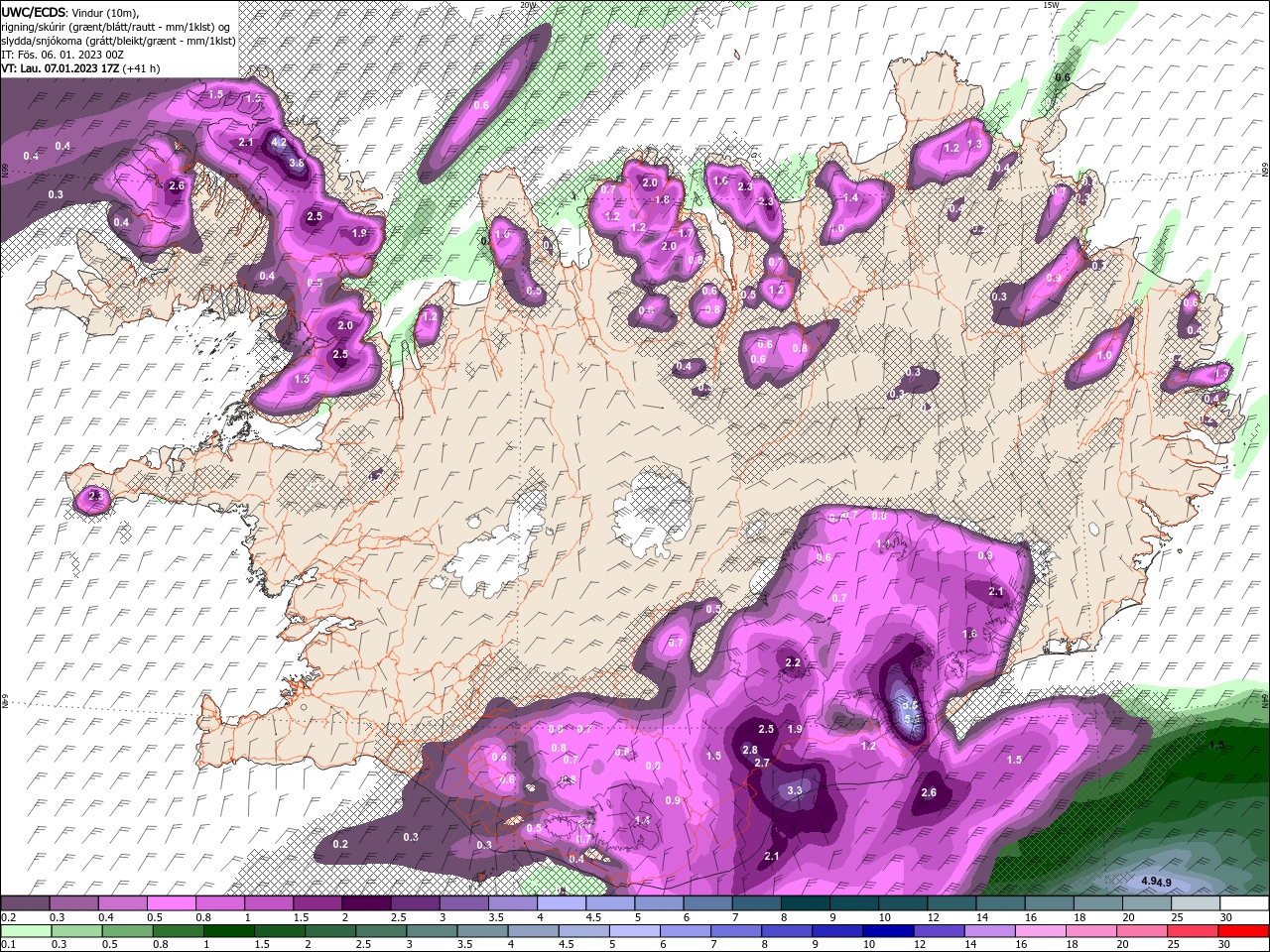The image size is (1270, 952).
Task: Click the 3.3 snowfall value off the south coast
Action: 795,791
